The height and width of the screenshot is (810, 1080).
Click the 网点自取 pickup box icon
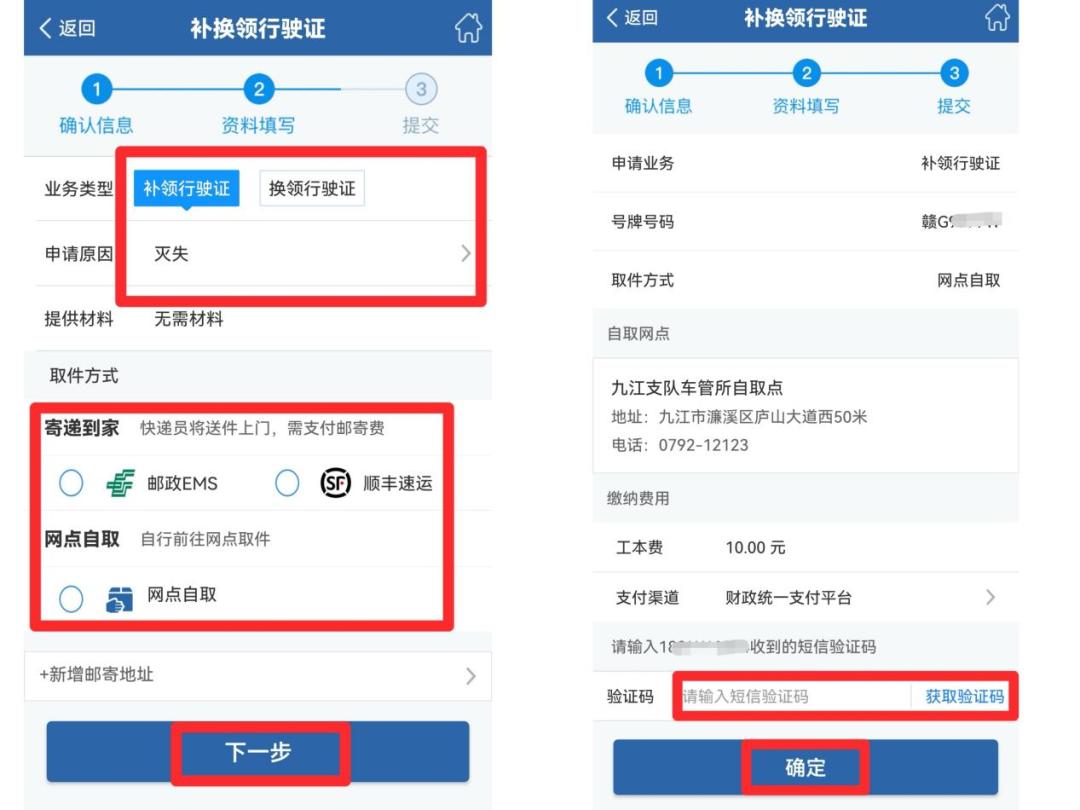tap(119, 599)
